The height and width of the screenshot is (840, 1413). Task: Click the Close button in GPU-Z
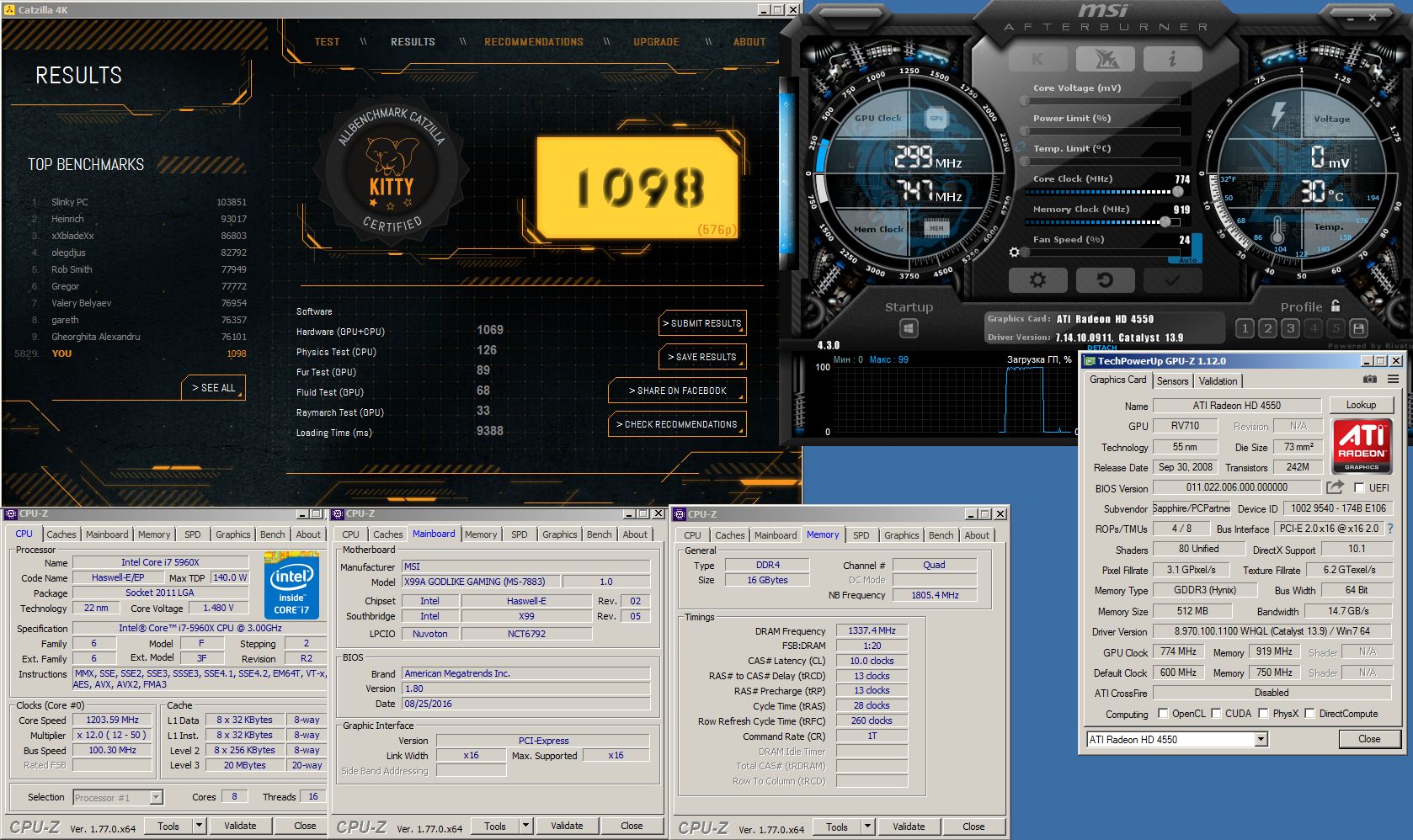click(x=1369, y=739)
